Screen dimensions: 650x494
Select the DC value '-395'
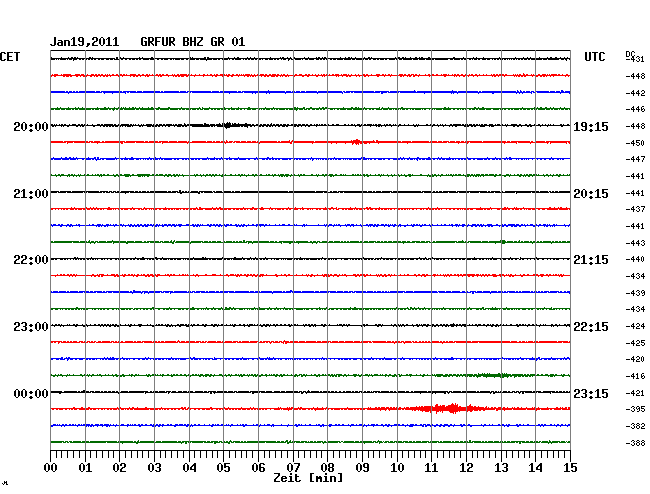(635, 409)
